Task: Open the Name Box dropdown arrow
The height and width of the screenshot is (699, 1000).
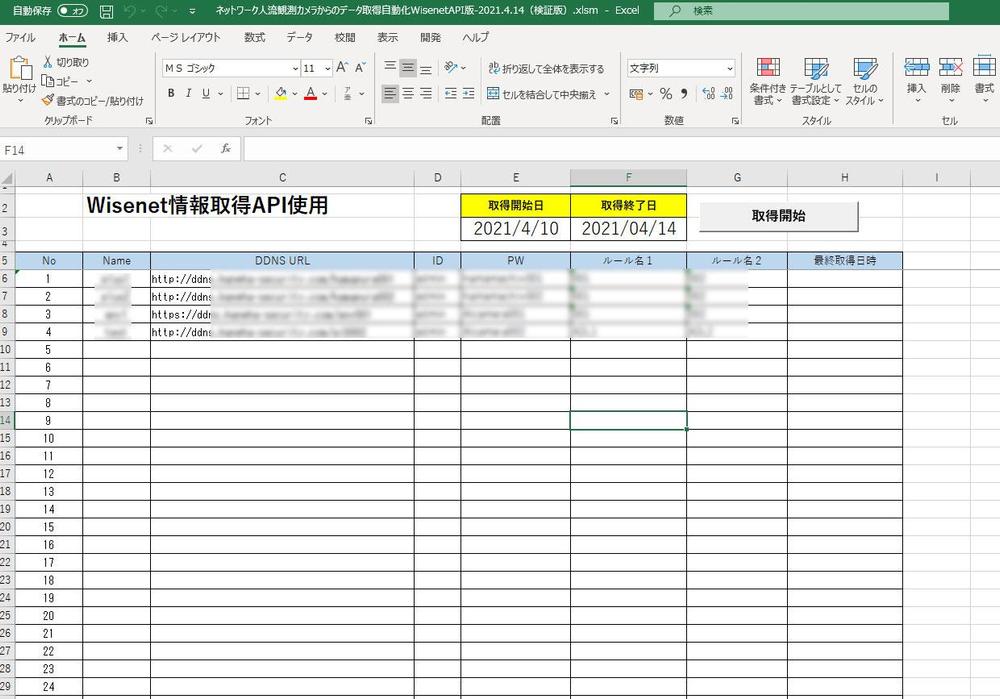Action: [119, 149]
